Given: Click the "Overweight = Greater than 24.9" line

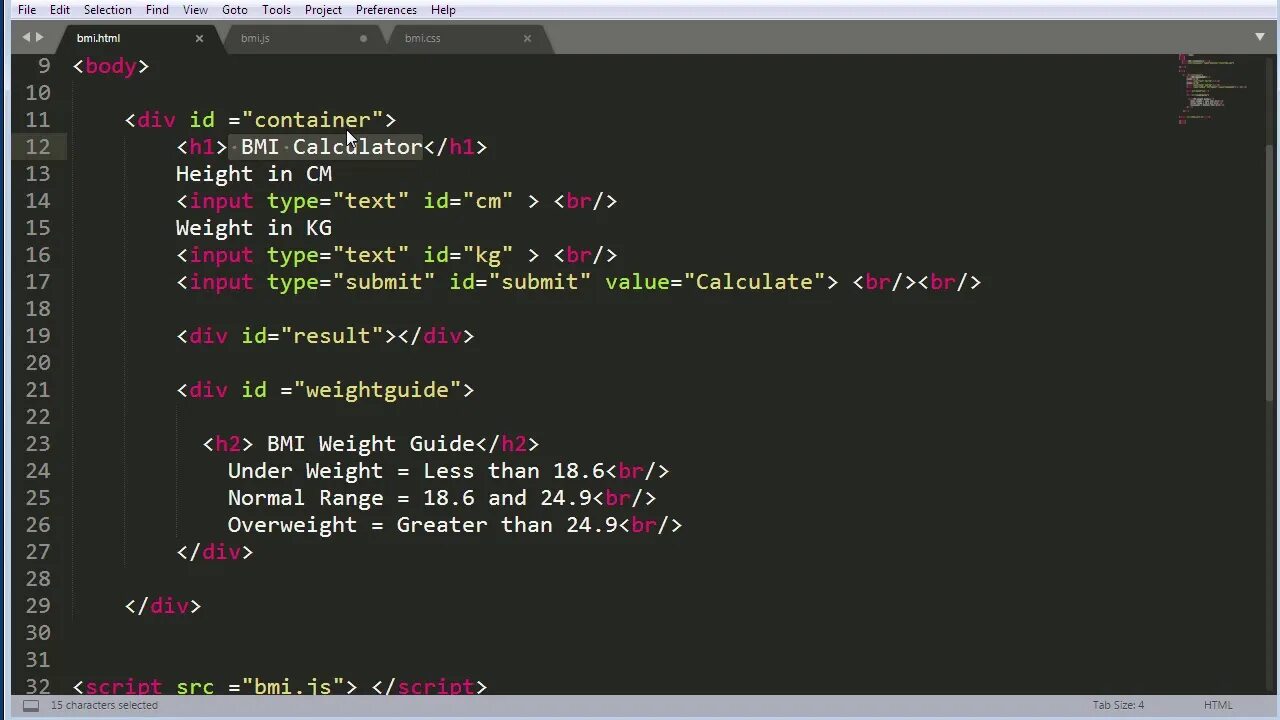Looking at the screenshot, I should [x=423, y=525].
